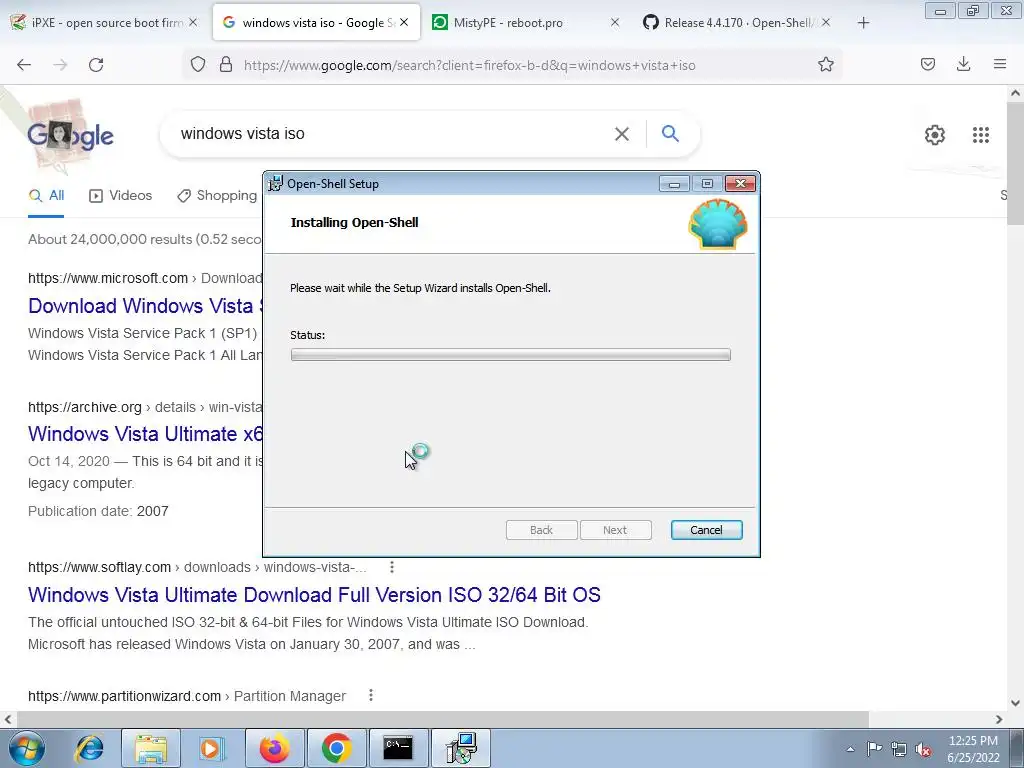Switch to Firefox in the taskbar
1024x768 pixels.
[275, 748]
